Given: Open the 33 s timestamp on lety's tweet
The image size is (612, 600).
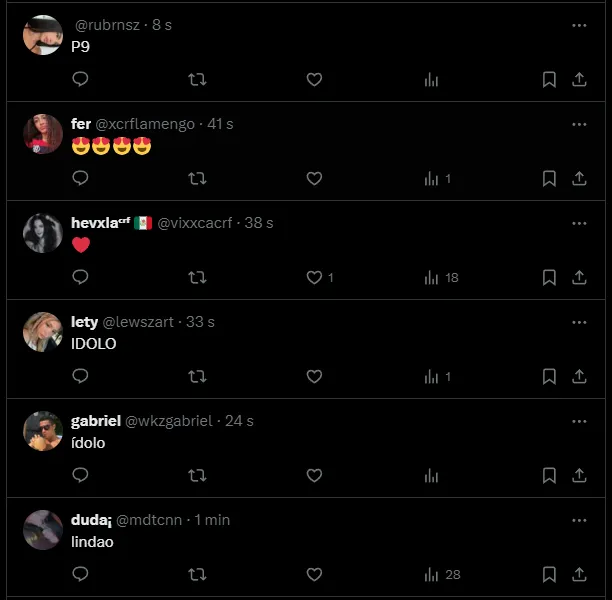Looking at the screenshot, I should click(200, 322).
